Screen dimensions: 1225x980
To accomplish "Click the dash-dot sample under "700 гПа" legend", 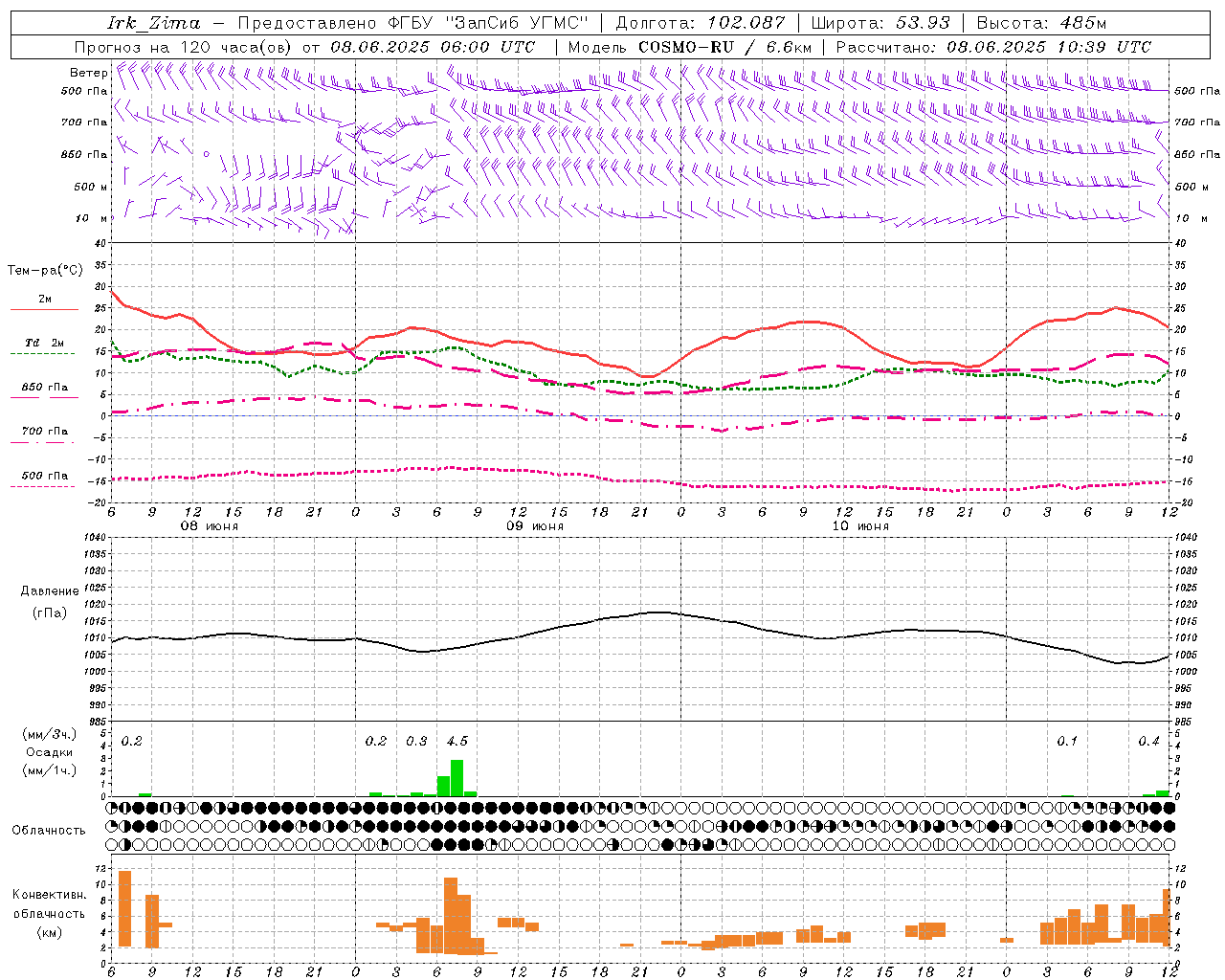I will pos(43,442).
